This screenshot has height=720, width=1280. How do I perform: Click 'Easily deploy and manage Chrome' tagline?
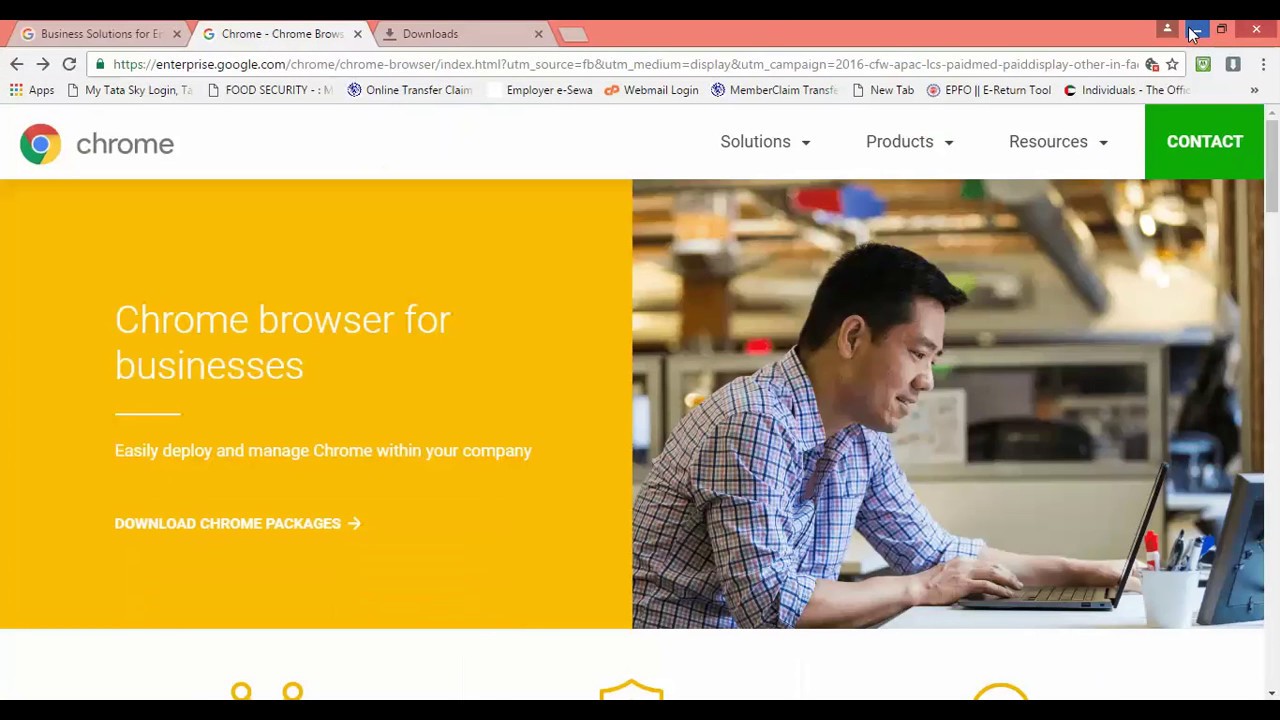point(323,451)
